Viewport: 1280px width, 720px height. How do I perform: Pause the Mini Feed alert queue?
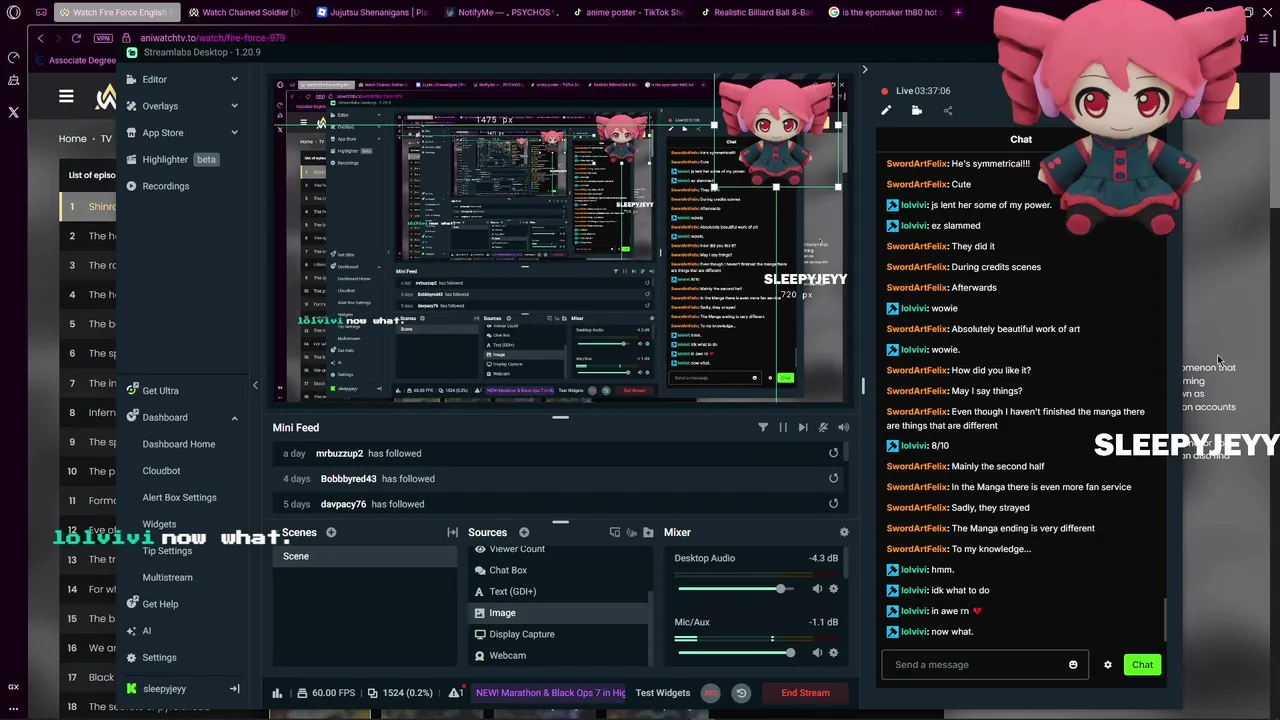pyautogui.click(x=783, y=428)
